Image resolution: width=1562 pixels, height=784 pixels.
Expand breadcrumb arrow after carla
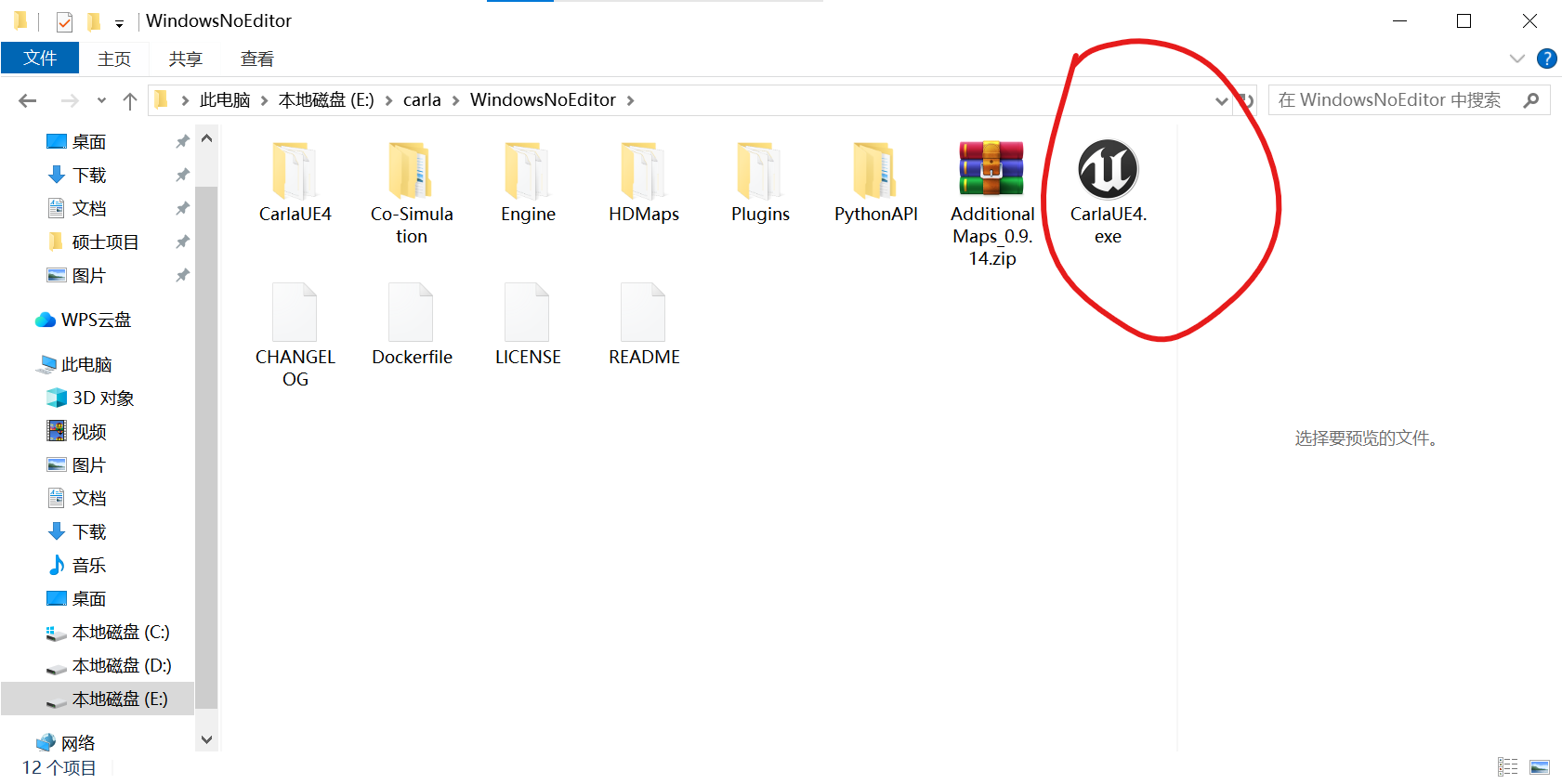pos(455,100)
